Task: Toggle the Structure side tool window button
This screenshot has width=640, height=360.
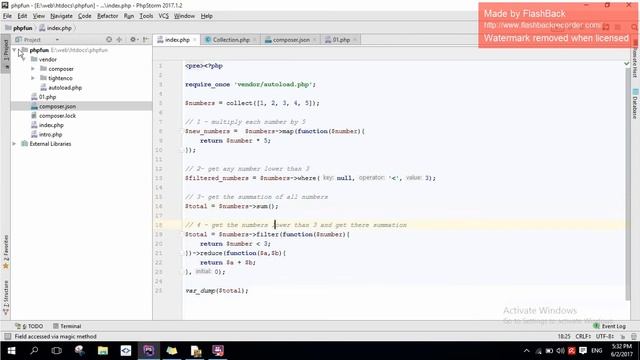Action: point(6,298)
